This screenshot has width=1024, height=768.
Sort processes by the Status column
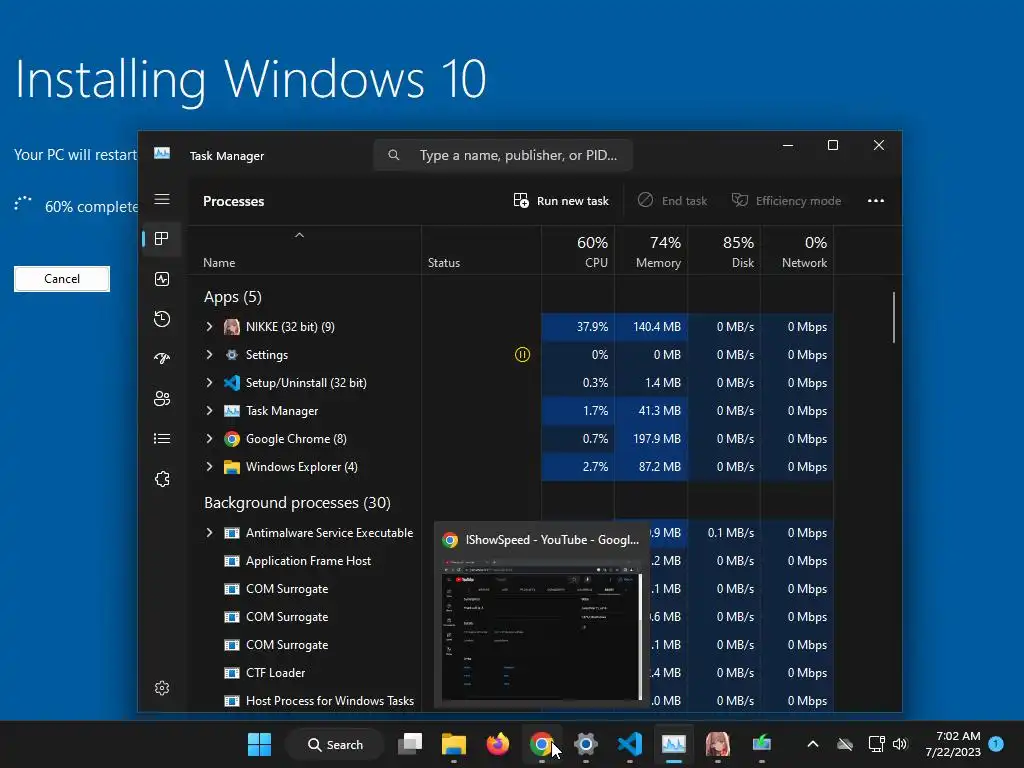point(481,251)
